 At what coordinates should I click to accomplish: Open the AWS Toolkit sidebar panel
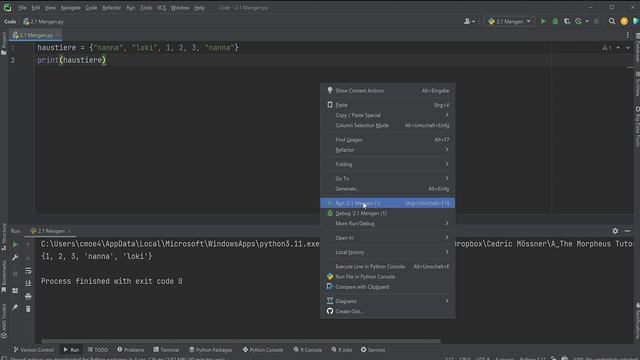(x=4, y=322)
